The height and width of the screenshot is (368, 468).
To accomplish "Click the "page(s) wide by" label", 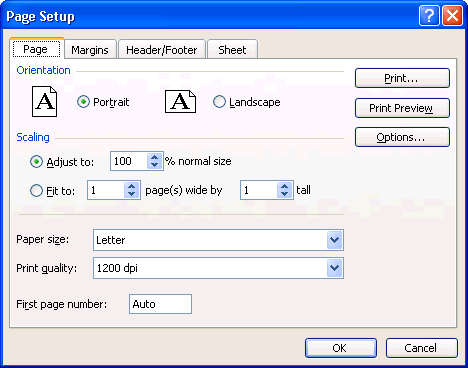I will (x=184, y=190).
